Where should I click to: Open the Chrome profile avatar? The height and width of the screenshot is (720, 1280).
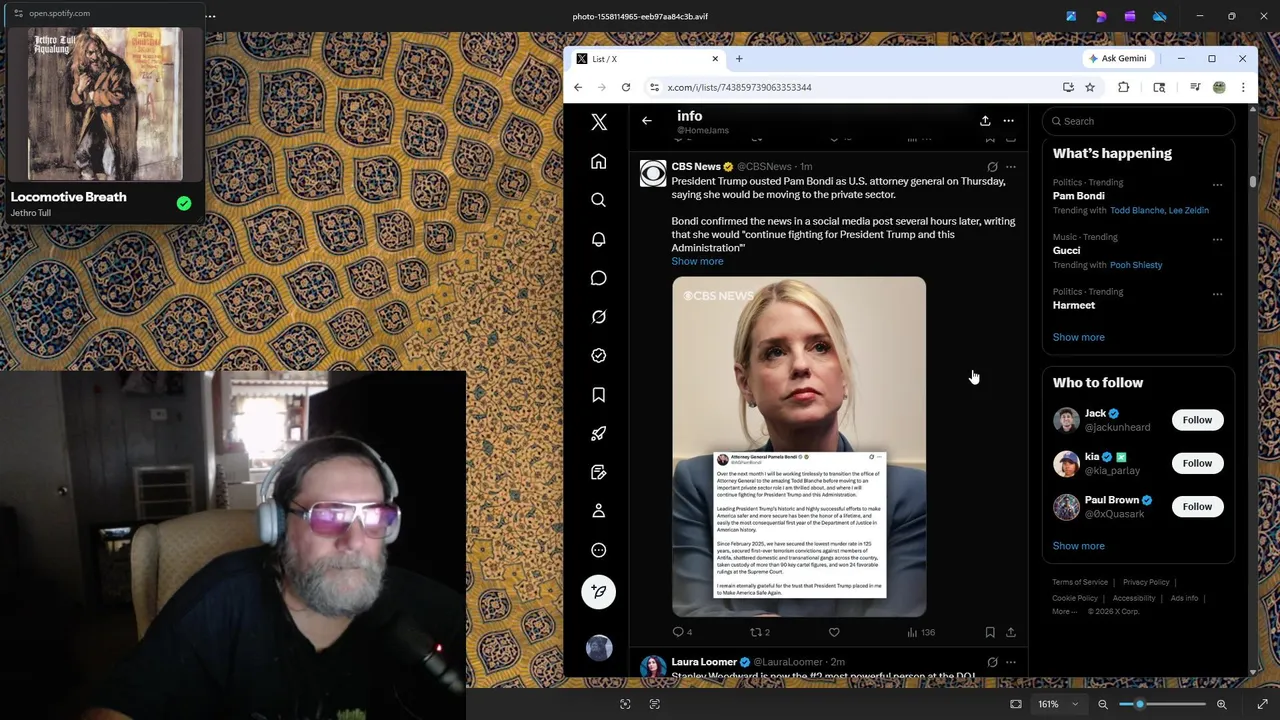1219,87
